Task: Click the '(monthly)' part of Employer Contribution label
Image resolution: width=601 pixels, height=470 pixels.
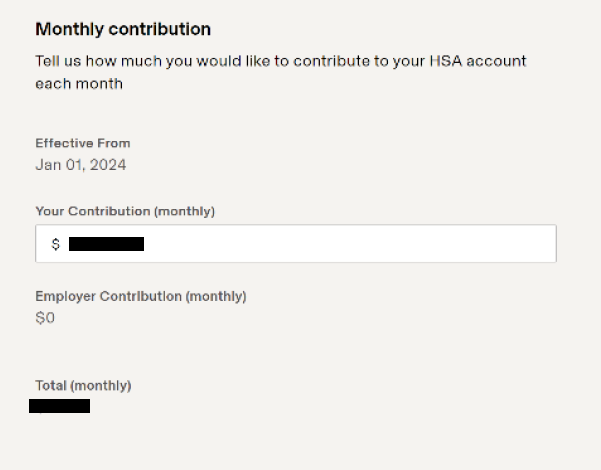Action: point(216,296)
